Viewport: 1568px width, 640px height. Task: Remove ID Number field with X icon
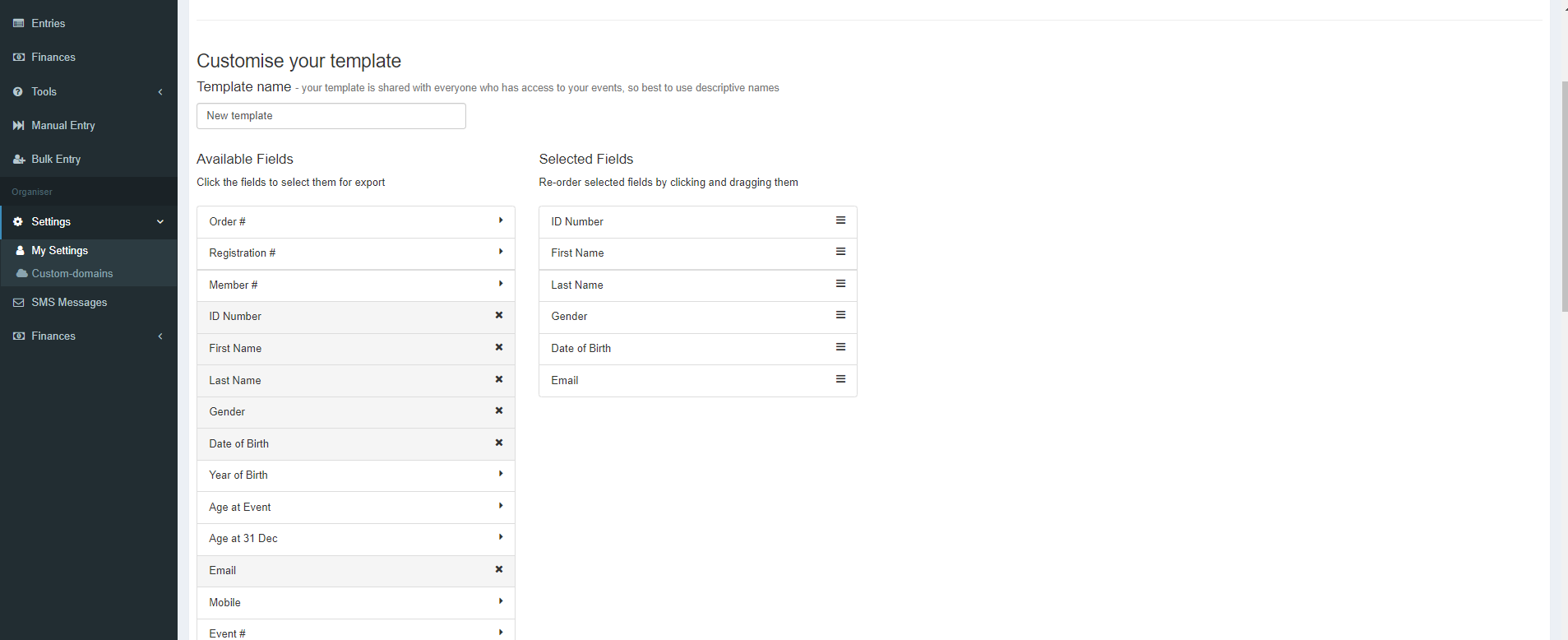(x=498, y=316)
